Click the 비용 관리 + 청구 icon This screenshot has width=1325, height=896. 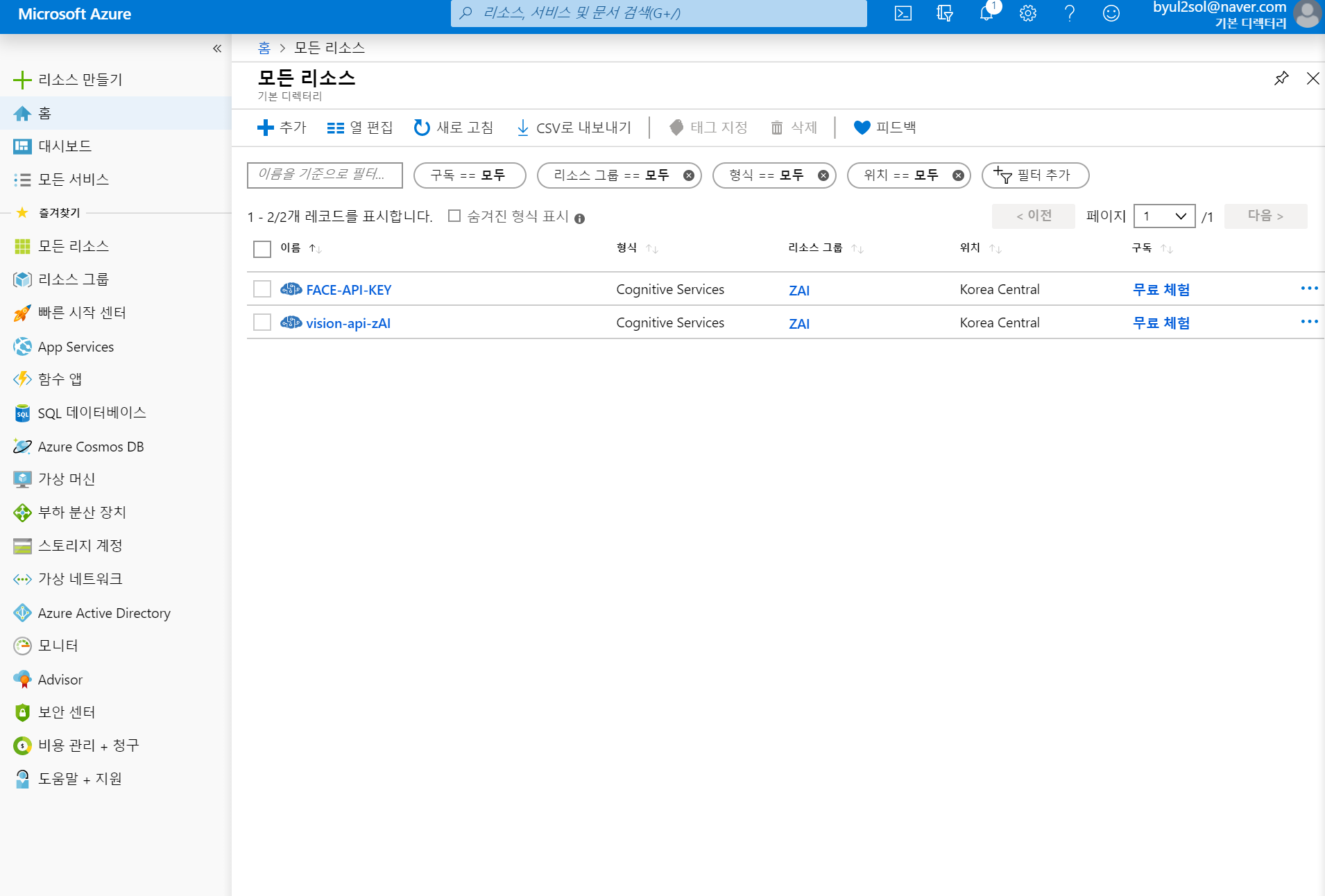22,746
